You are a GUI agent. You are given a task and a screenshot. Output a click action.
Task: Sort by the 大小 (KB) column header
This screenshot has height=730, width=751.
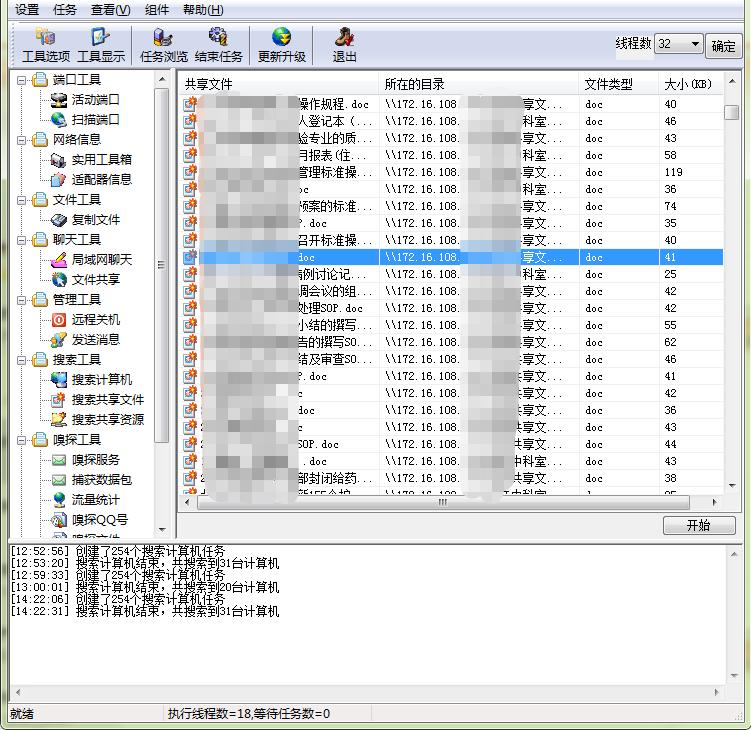(688, 84)
